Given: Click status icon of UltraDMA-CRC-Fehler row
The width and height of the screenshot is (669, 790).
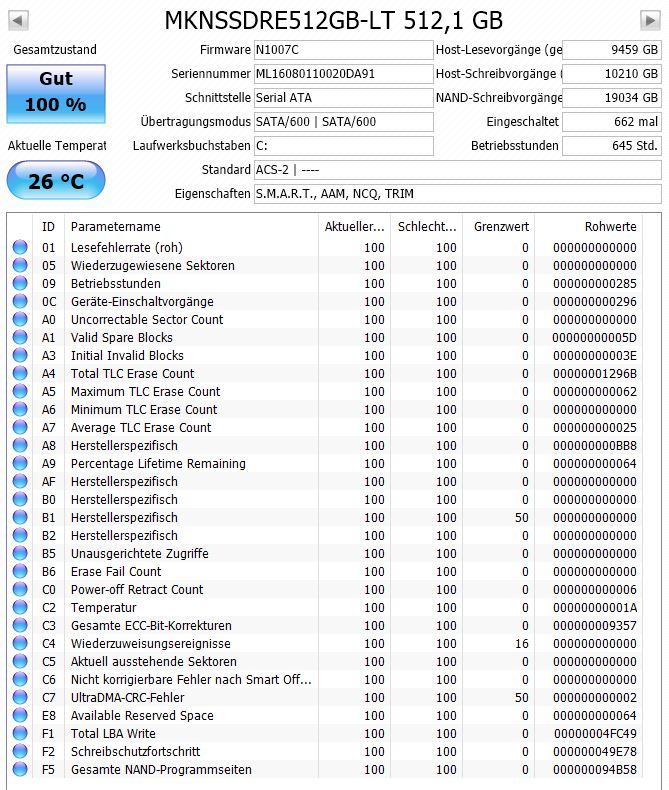Looking at the screenshot, I should click(x=20, y=697).
